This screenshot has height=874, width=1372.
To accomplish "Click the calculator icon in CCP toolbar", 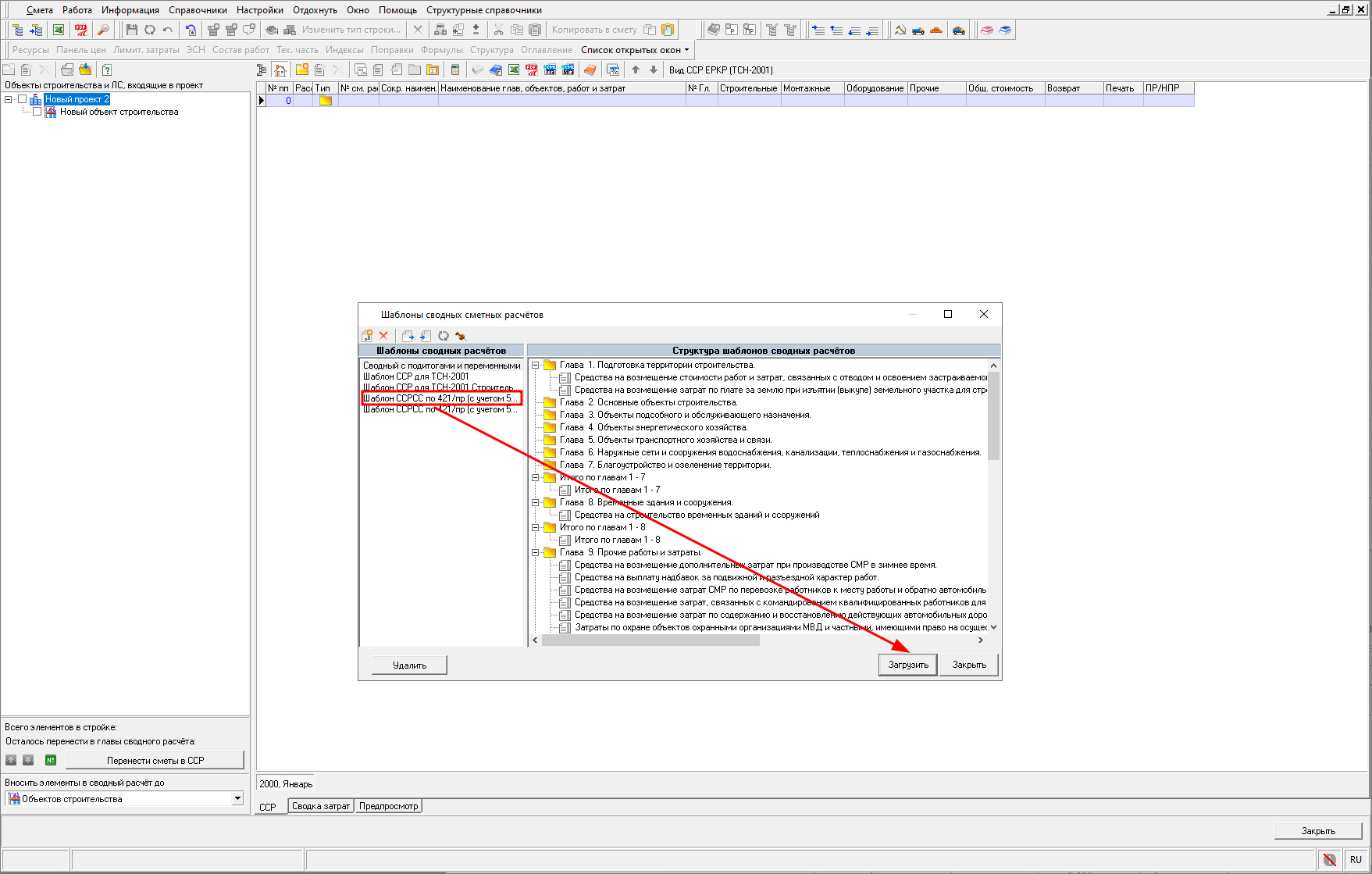I will 455,70.
